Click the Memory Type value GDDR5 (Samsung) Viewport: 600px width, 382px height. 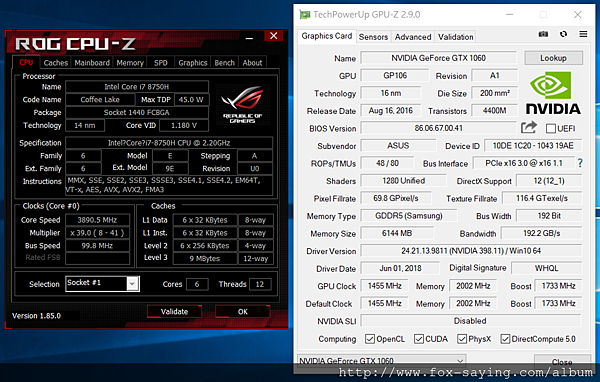click(x=409, y=215)
